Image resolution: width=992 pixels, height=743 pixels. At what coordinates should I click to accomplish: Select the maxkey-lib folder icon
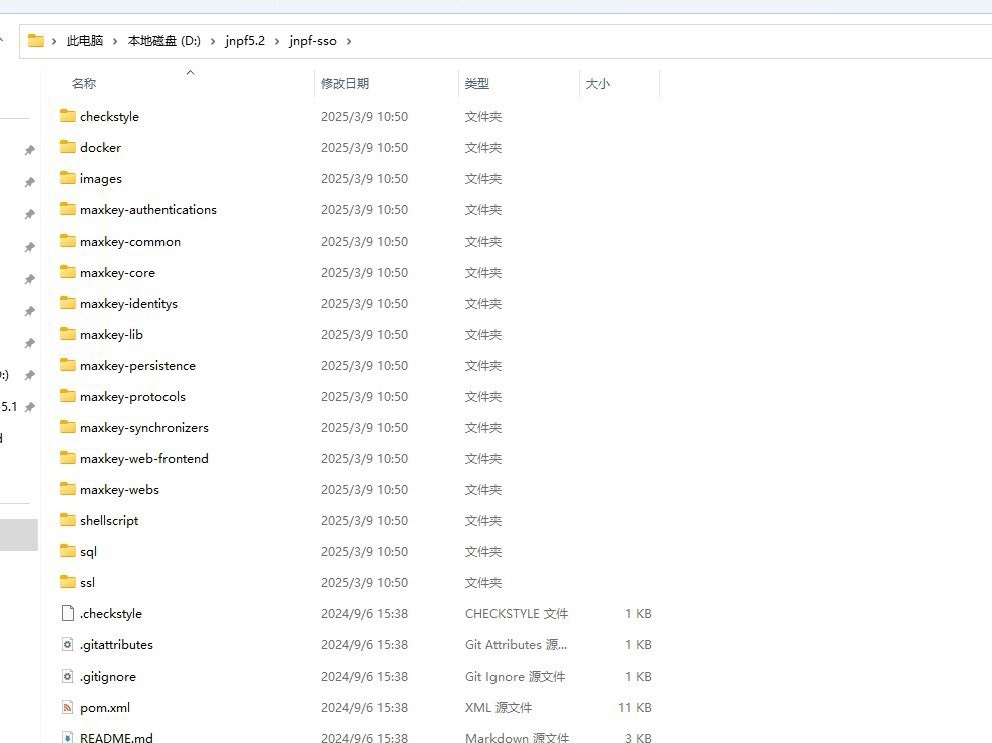68,334
